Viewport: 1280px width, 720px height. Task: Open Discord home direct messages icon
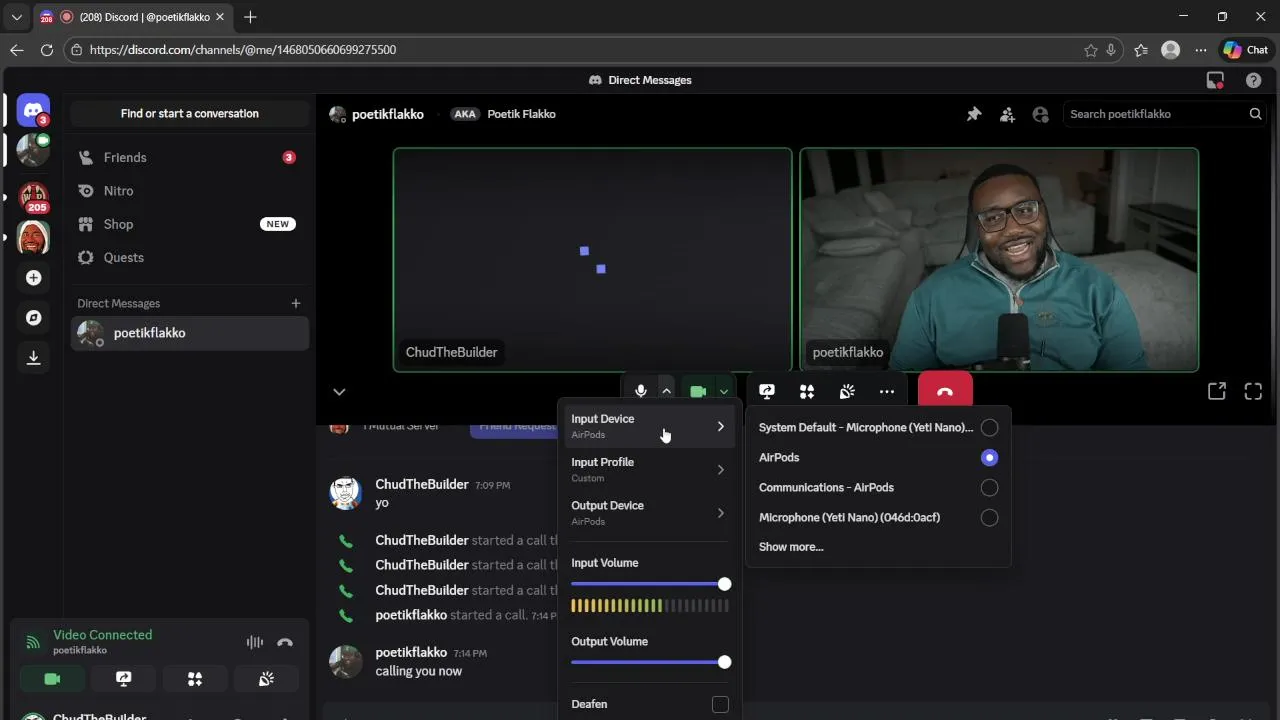click(33, 111)
